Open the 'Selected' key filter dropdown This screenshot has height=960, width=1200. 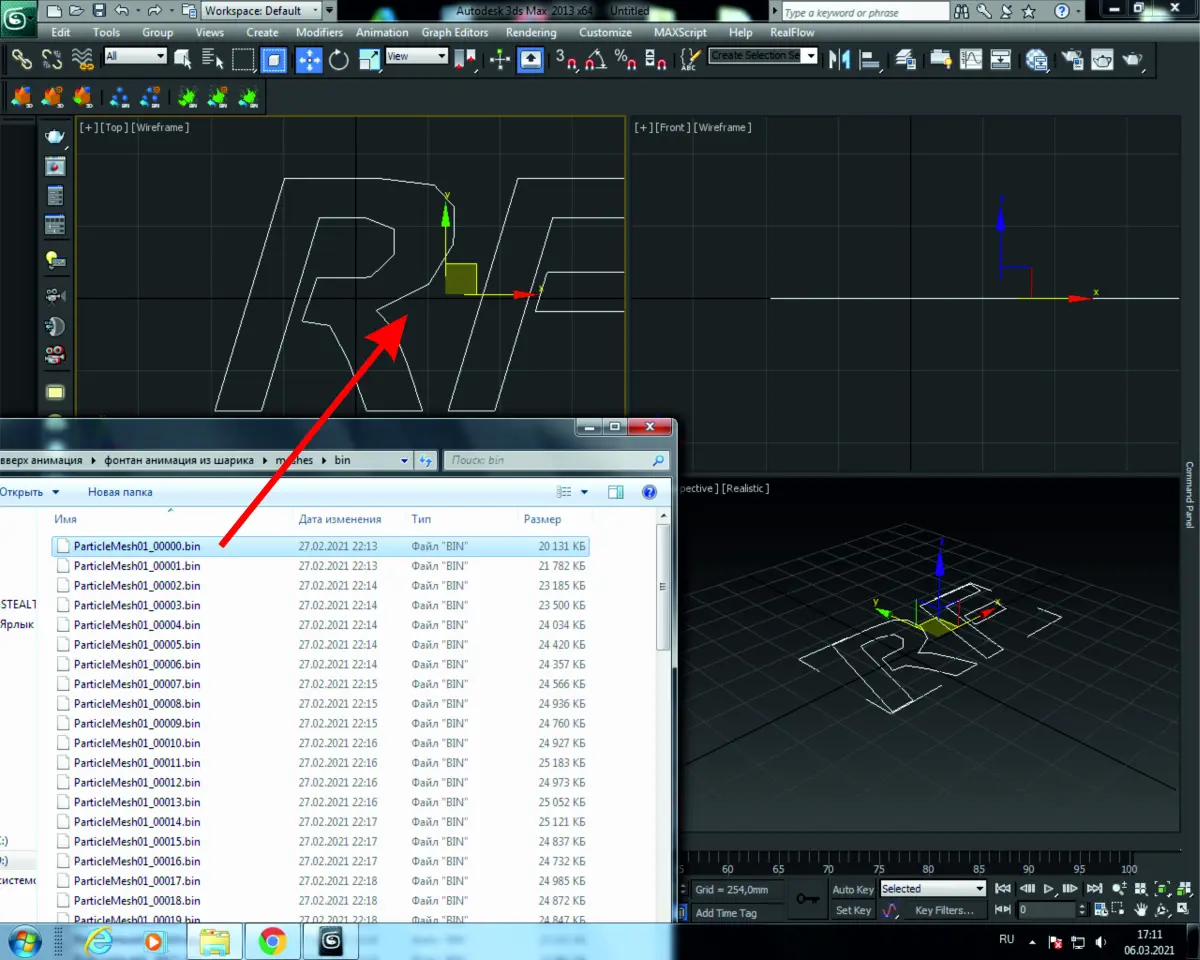click(x=932, y=889)
